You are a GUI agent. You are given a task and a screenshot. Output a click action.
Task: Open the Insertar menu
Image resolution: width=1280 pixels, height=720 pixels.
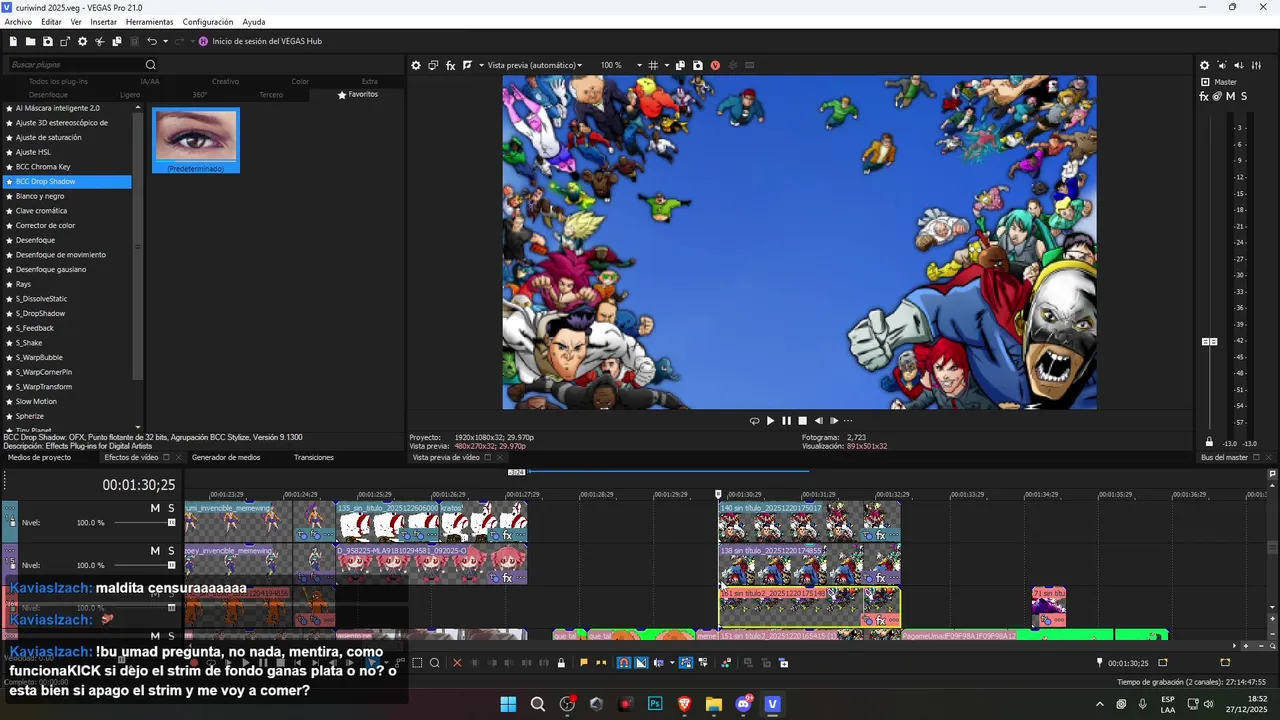103,22
